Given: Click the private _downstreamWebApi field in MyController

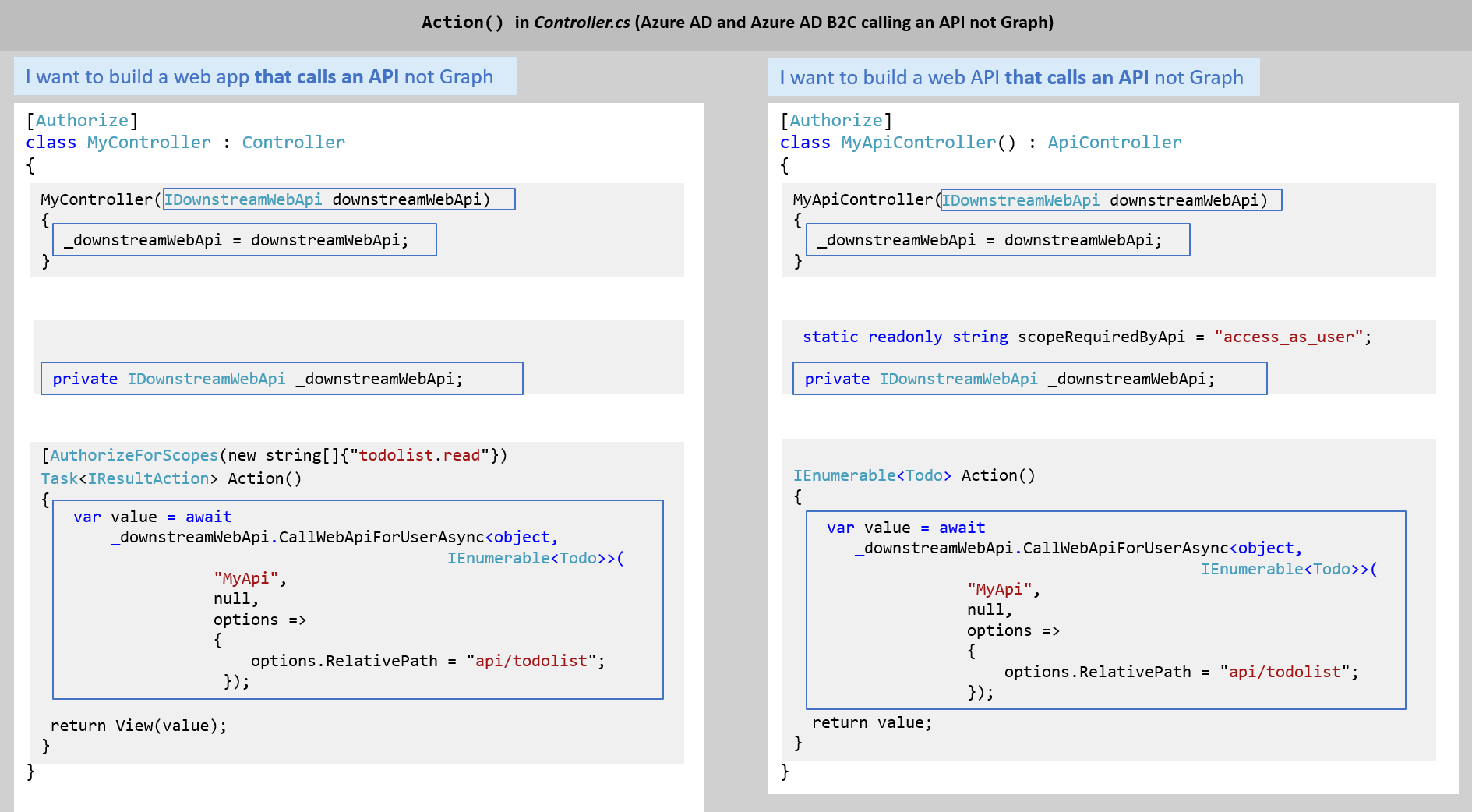Looking at the screenshot, I should tap(281, 379).
